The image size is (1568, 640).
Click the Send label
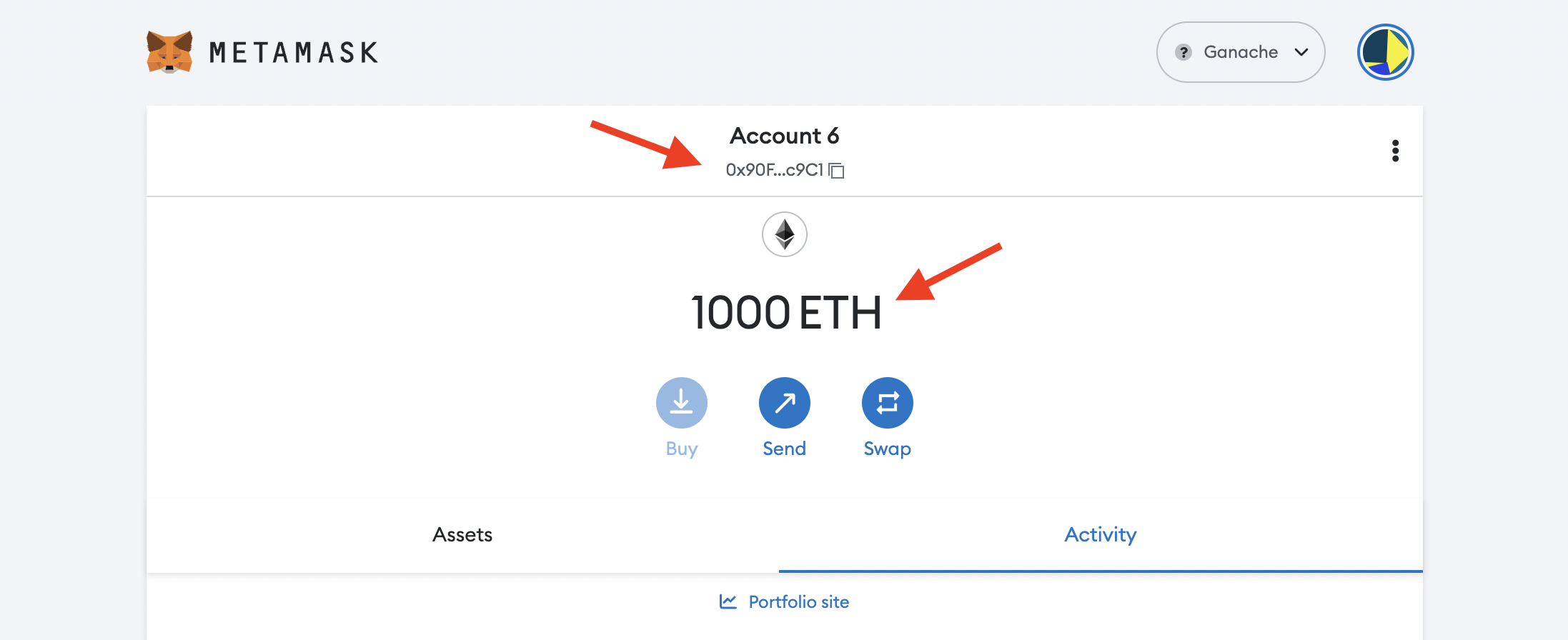point(785,449)
